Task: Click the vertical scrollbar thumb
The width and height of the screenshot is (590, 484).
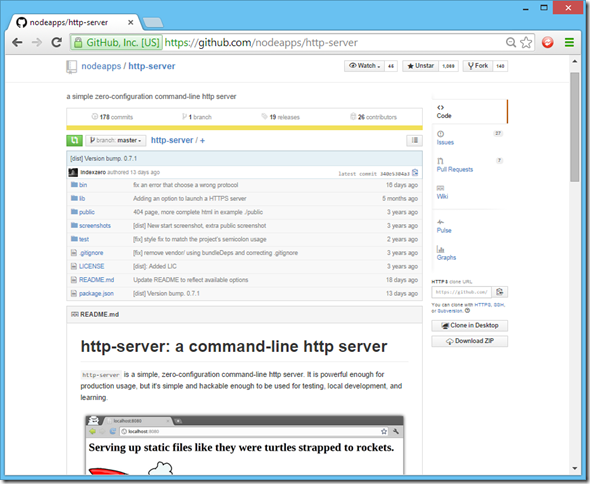Action: click(574, 127)
